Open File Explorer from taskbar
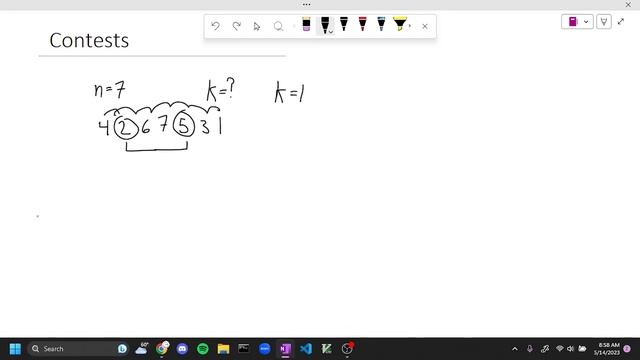The image size is (640, 360). [x=223, y=349]
